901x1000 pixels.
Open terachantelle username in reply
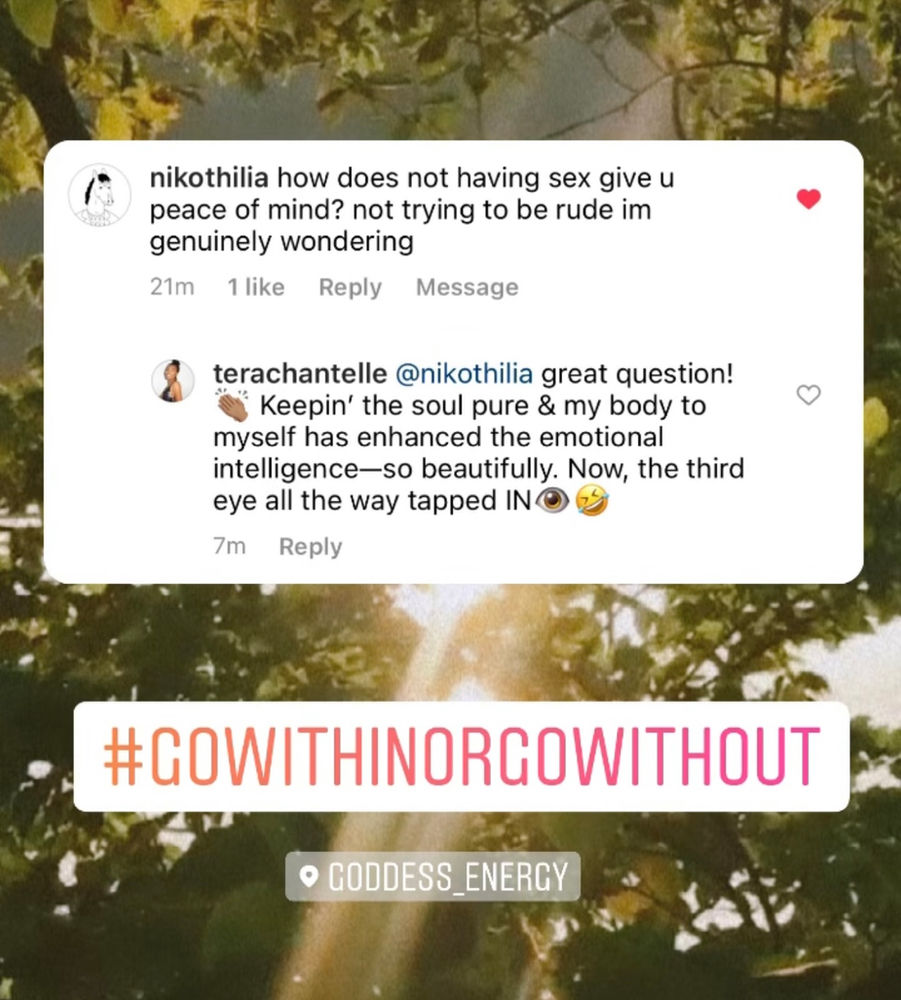(300, 374)
